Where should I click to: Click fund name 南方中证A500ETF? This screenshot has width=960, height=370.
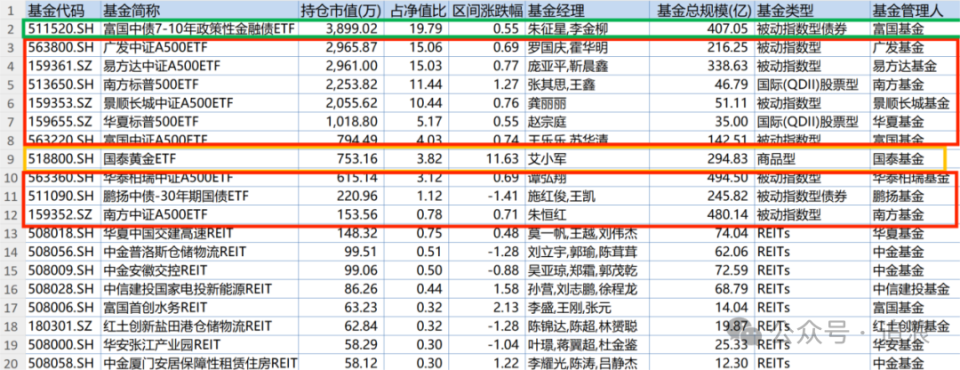(x=200, y=215)
